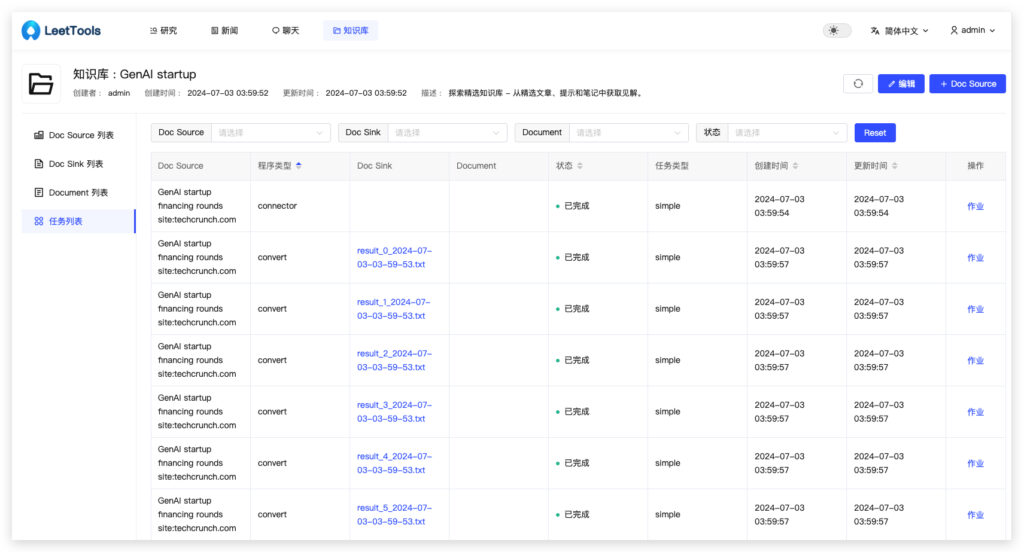1024x552 pixels.
Task: Open the admin user menu
Action: (x=972, y=30)
